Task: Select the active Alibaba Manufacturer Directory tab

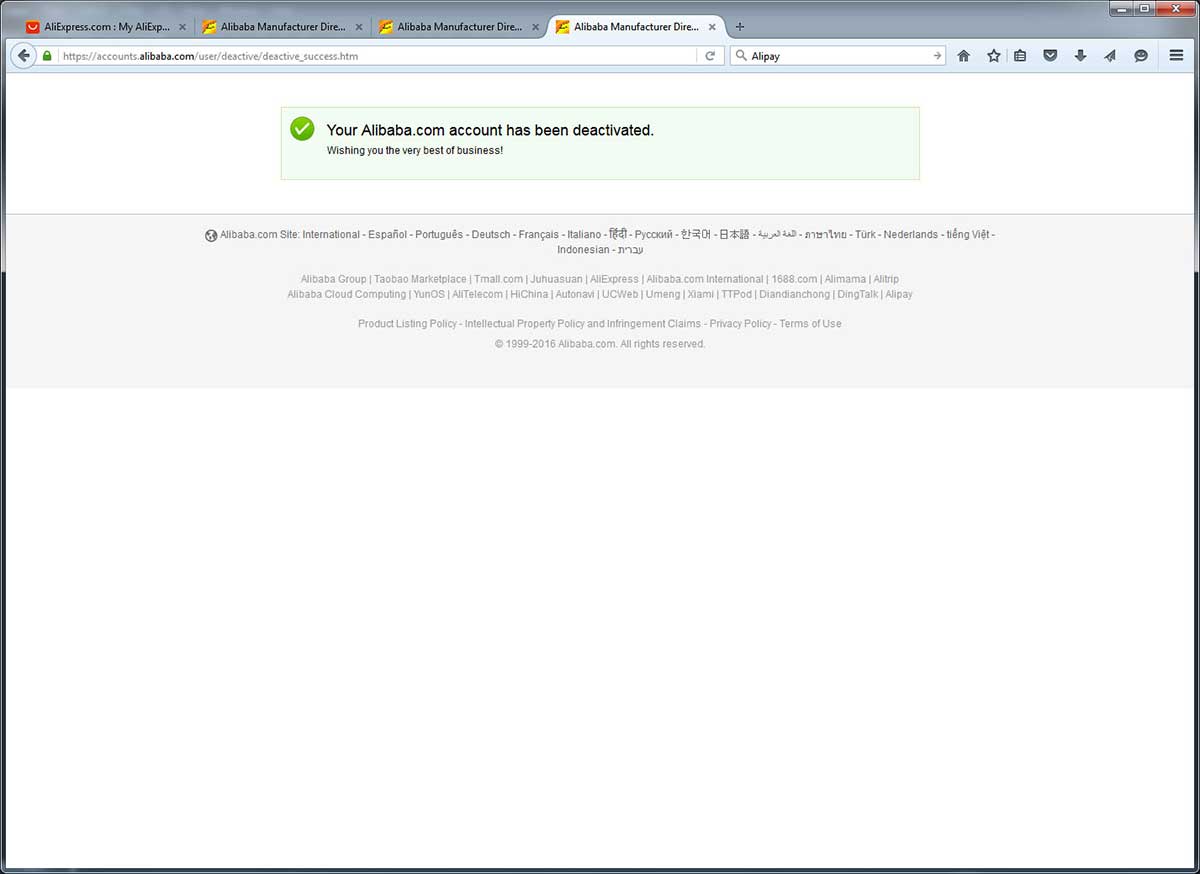Action: [635, 27]
